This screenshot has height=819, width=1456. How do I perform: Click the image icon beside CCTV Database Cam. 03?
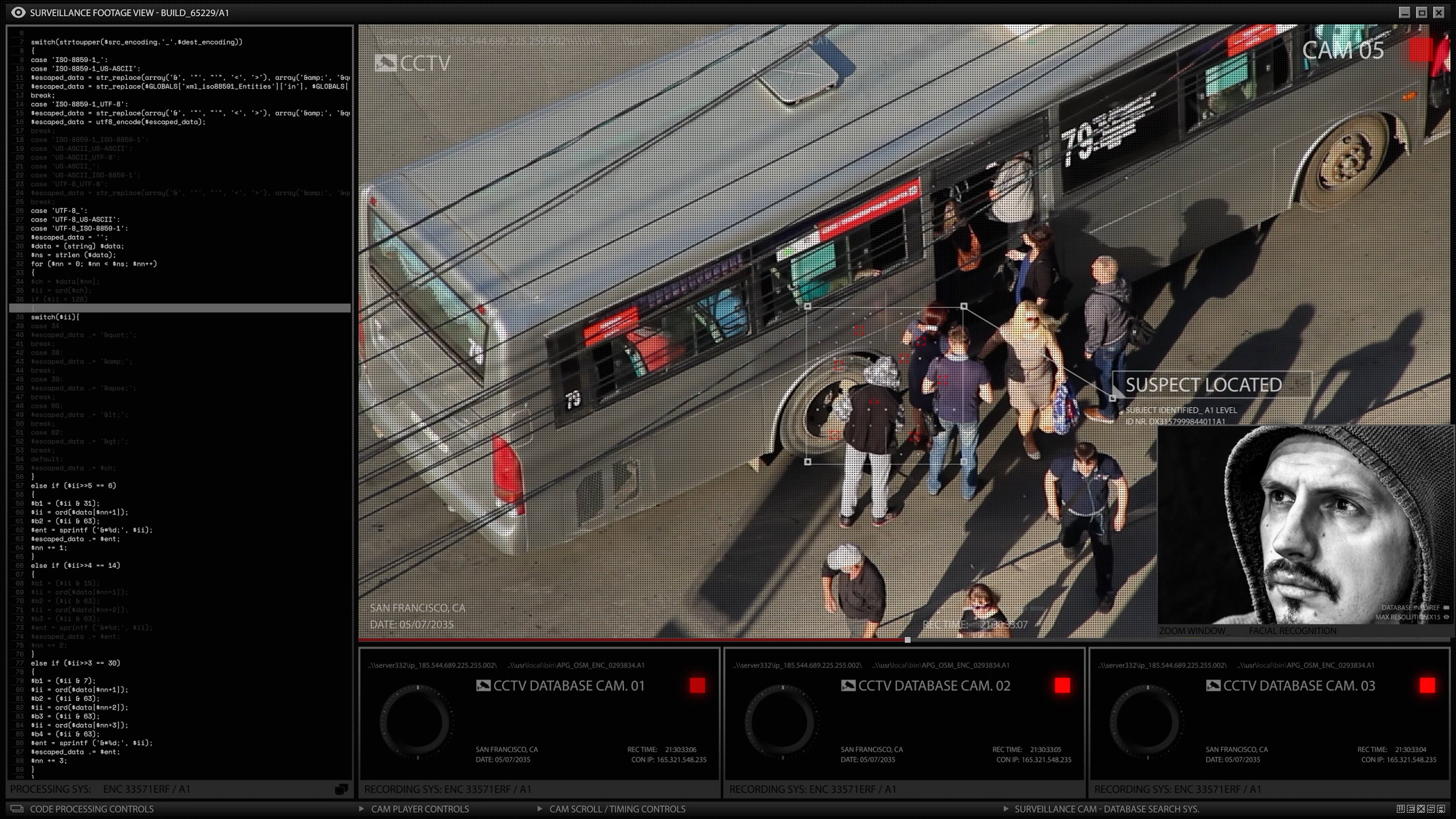coord(1213,686)
